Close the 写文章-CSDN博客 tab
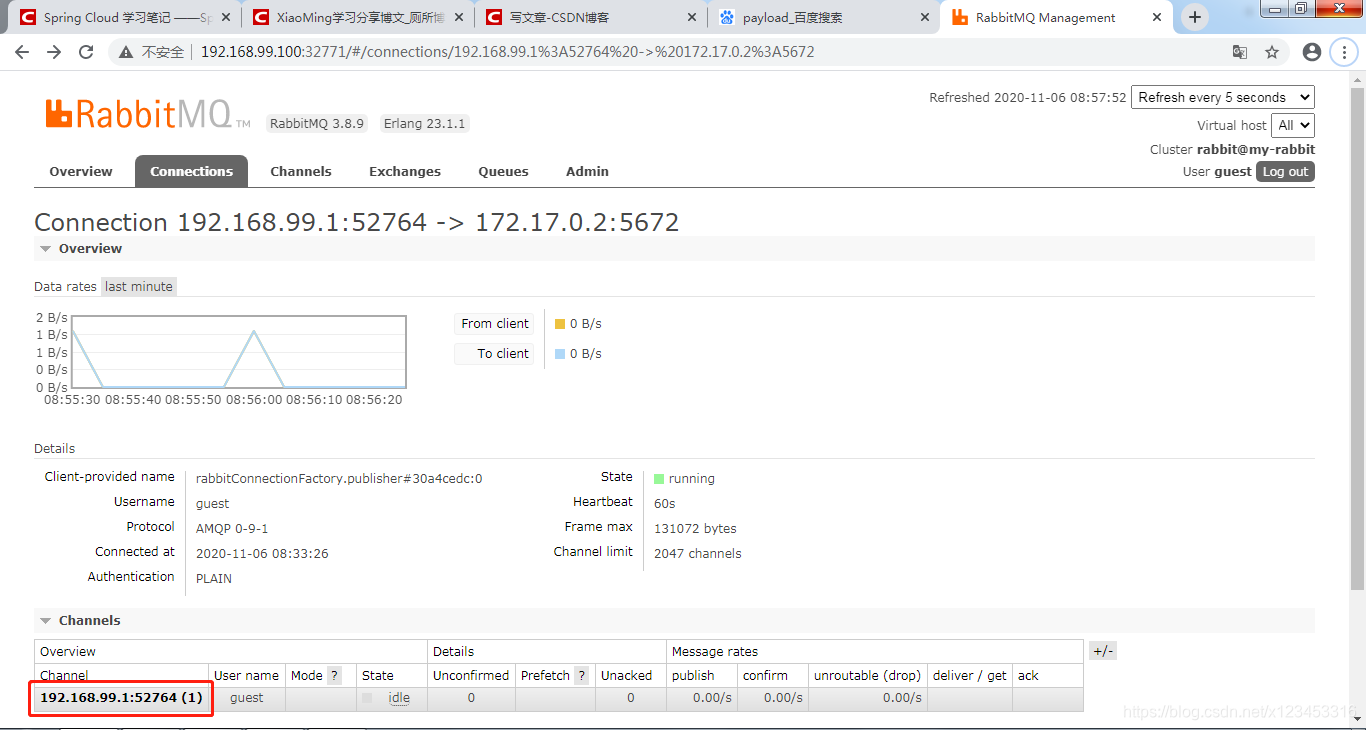This screenshot has width=1366, height=730. (690, 17)
